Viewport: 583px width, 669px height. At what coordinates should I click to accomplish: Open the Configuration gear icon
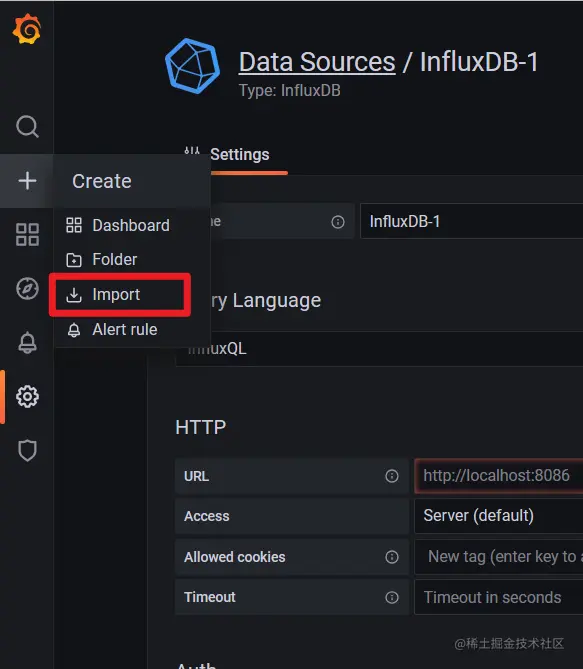point(27,397)
